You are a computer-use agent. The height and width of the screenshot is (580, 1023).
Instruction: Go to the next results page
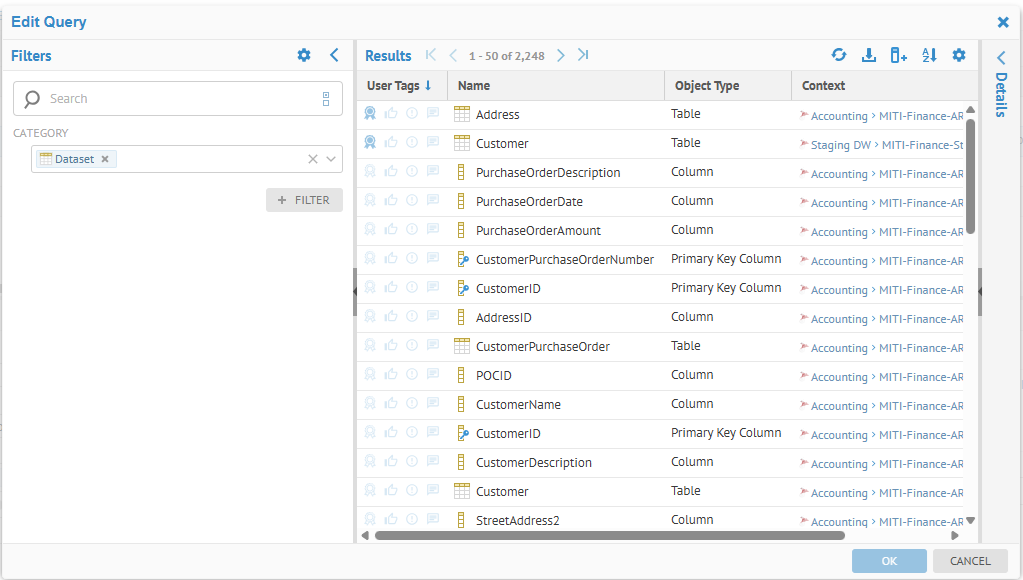click(x=561, y=56)
